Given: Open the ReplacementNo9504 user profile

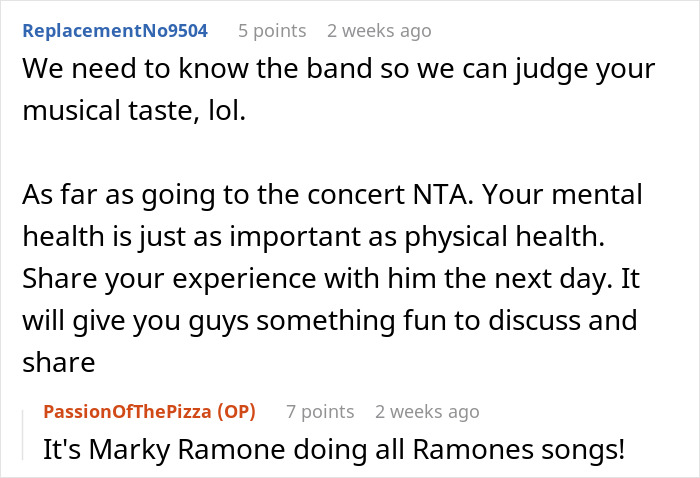Looking at the screenshot, I should click(114, 30).
